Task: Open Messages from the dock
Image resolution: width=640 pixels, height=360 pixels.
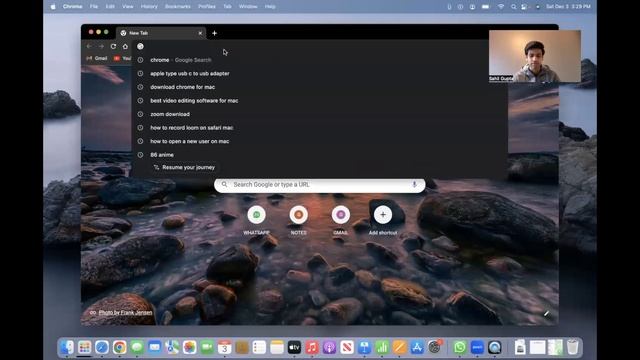Action: click(137, 347)
